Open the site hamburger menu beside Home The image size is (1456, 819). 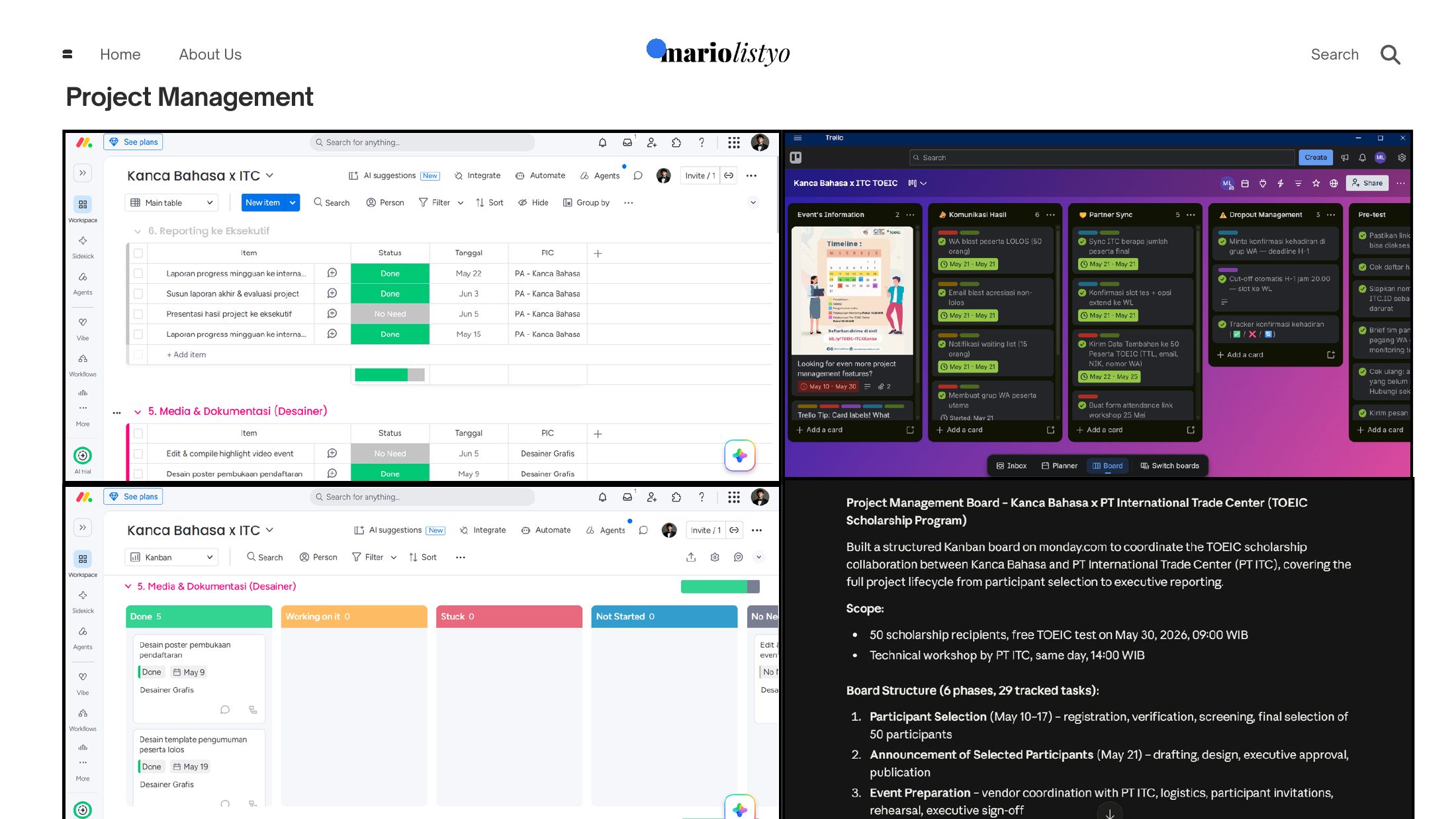(67, 54)
